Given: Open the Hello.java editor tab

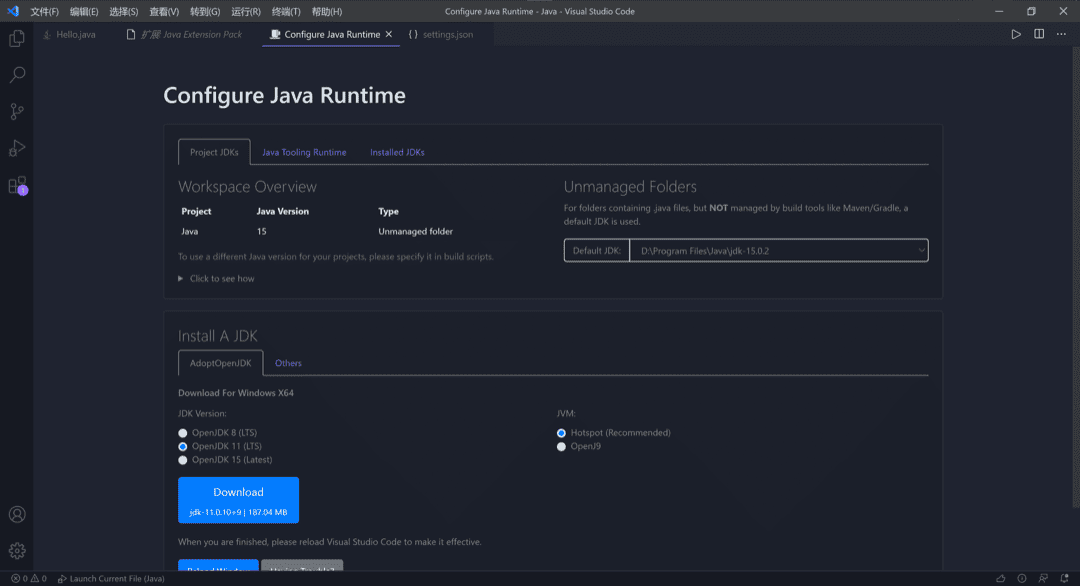Looking at the screenshot, I should click(x=70, y=34).
